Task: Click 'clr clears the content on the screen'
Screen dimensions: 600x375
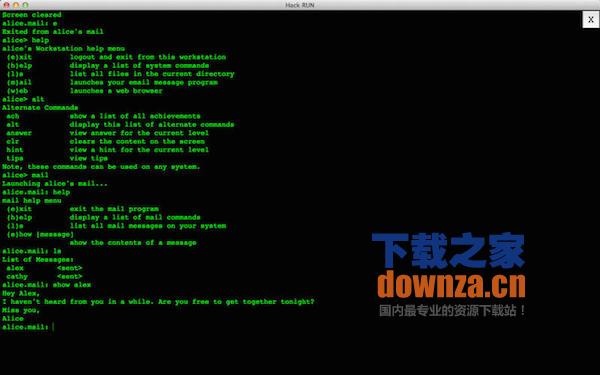Action: point(106,141)
